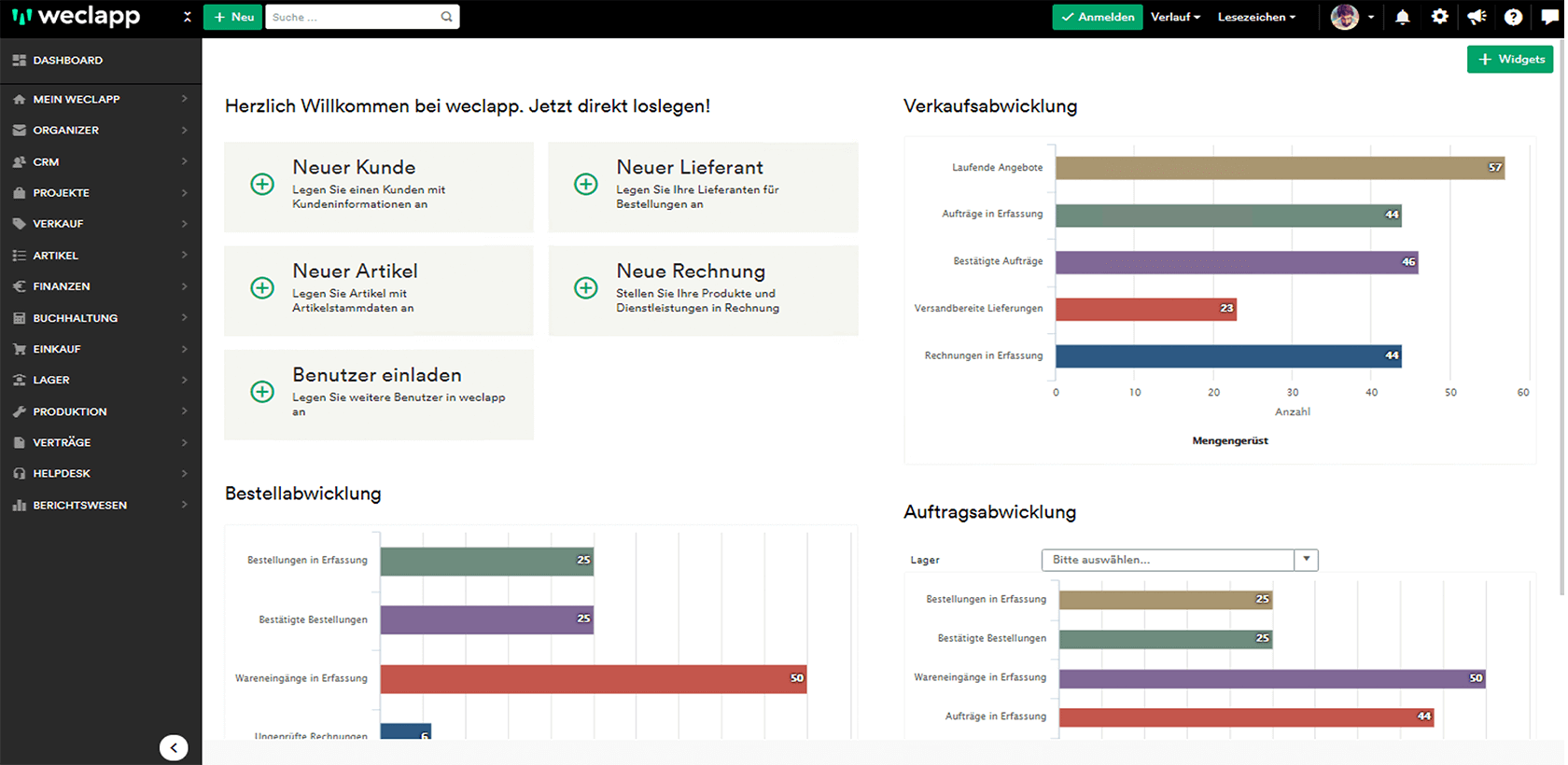
Task: Toggle the menu pin icon beside logo
Action: [x=187, y=17]
